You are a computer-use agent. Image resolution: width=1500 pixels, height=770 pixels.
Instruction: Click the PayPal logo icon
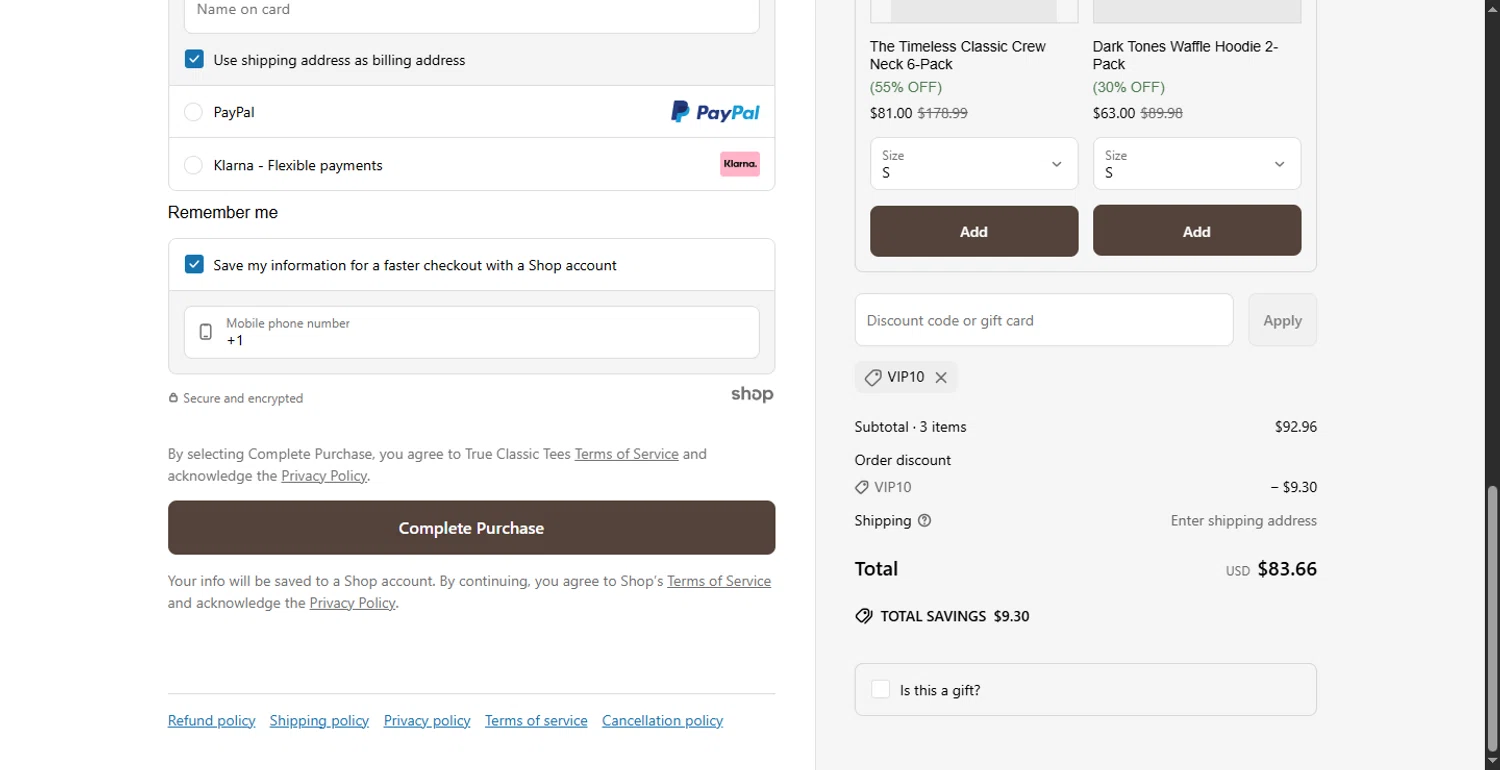(x=715, y=112)
